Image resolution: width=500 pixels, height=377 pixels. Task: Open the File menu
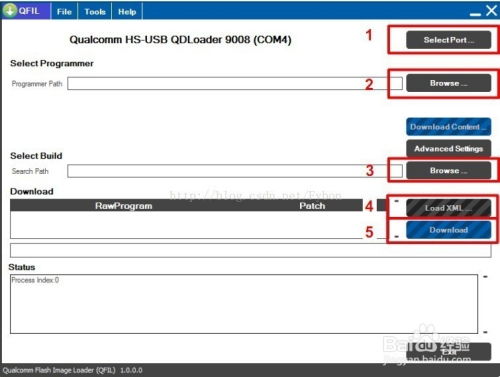pos(64,12)
